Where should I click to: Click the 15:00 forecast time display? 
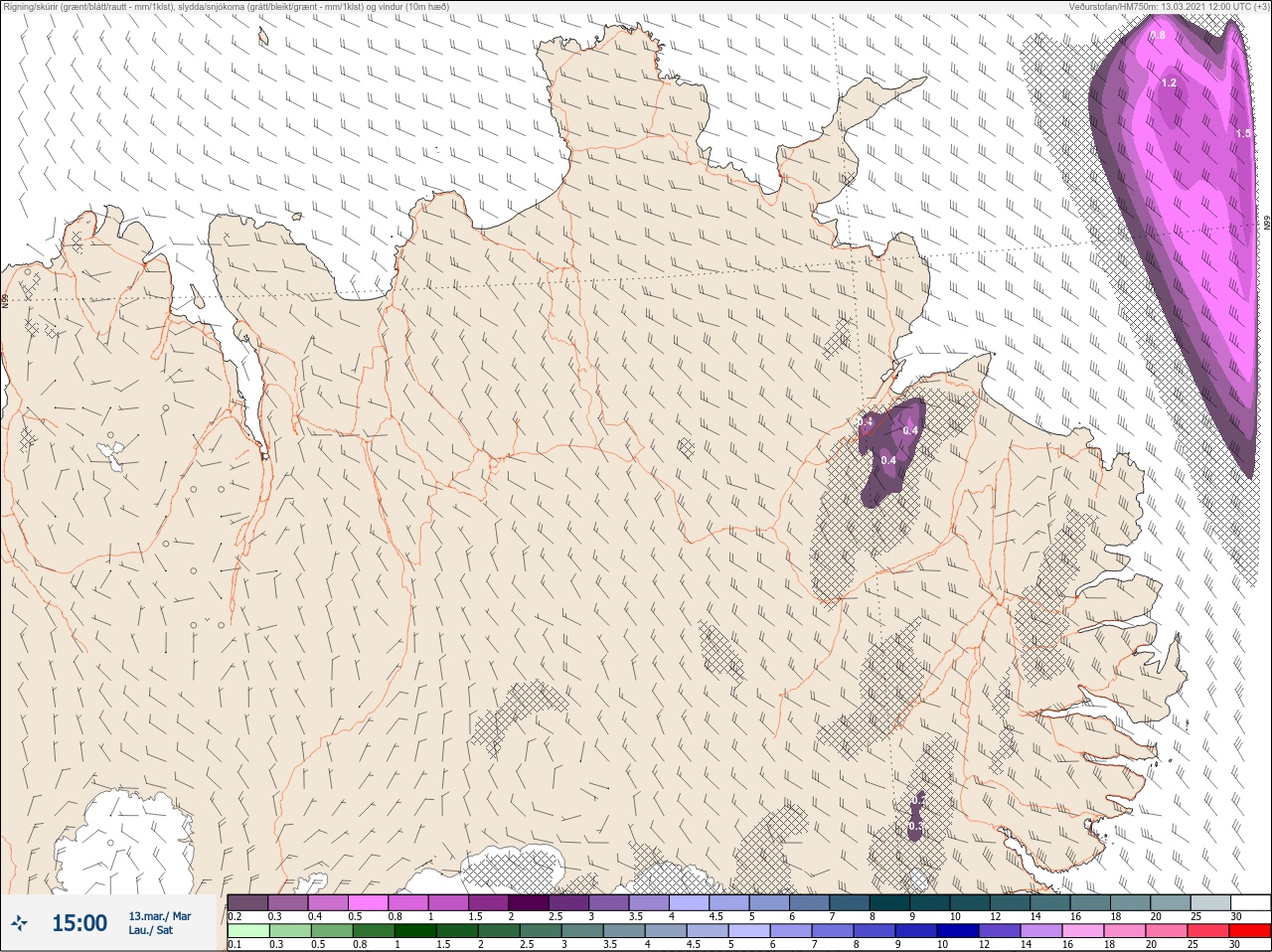(79, 923)
